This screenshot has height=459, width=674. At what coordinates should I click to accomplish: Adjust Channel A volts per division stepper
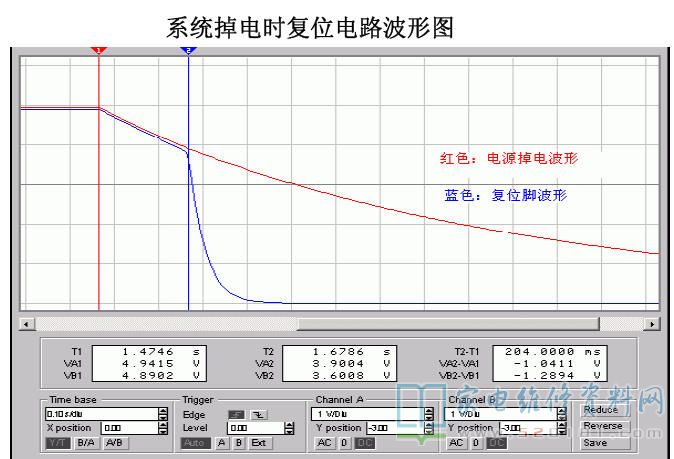click(429, 412)
